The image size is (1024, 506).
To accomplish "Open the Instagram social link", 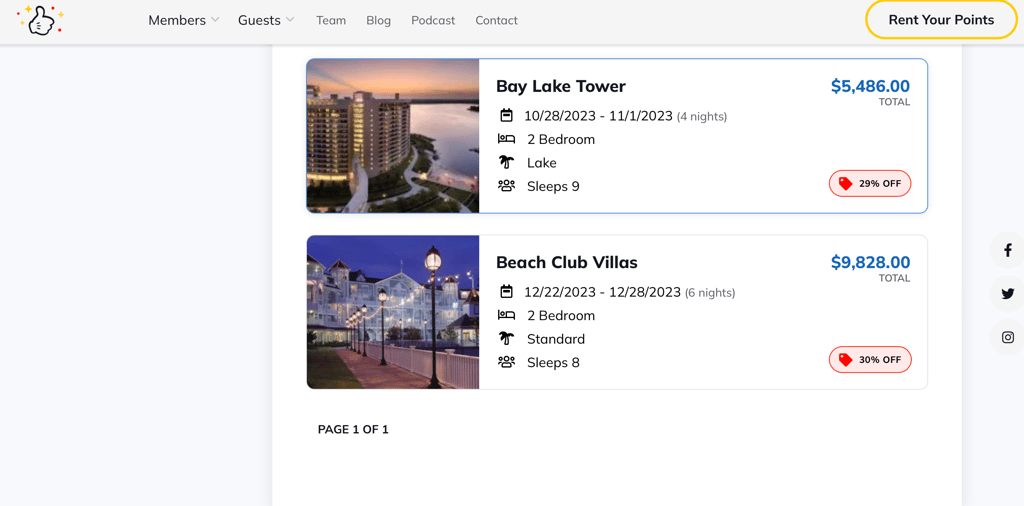I will coord(1008,338).
